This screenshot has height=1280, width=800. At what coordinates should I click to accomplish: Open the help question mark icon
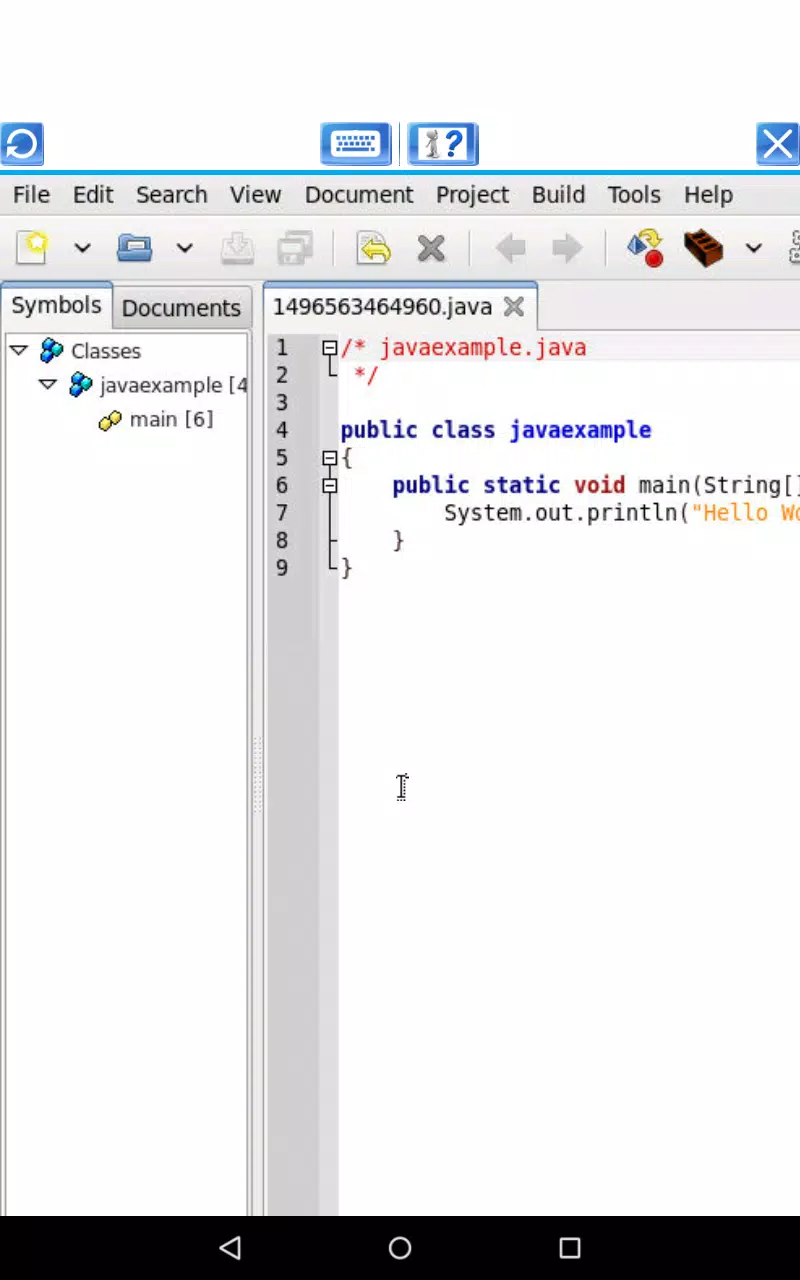coord(442,145)
